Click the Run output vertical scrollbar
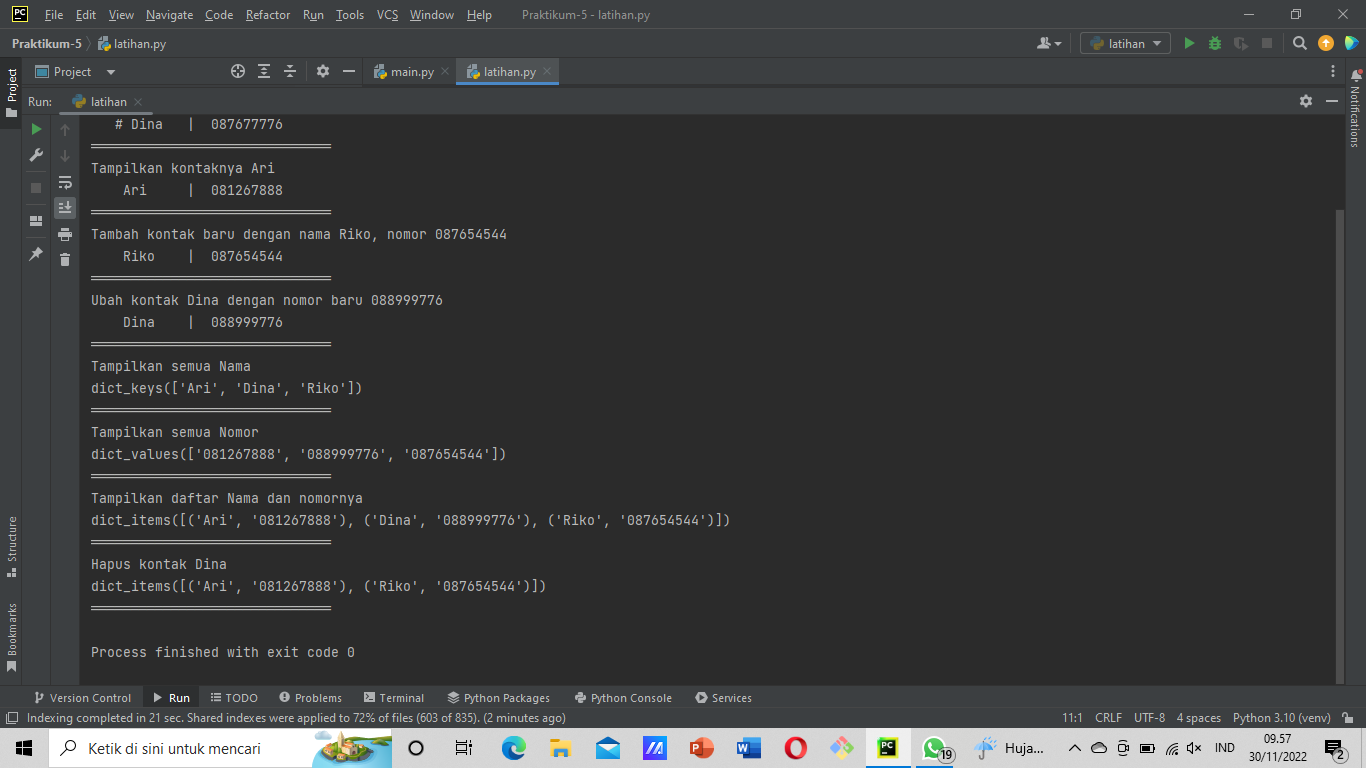The height and width of the screenshot is (768, 1366). click(x=1340, y=445)
